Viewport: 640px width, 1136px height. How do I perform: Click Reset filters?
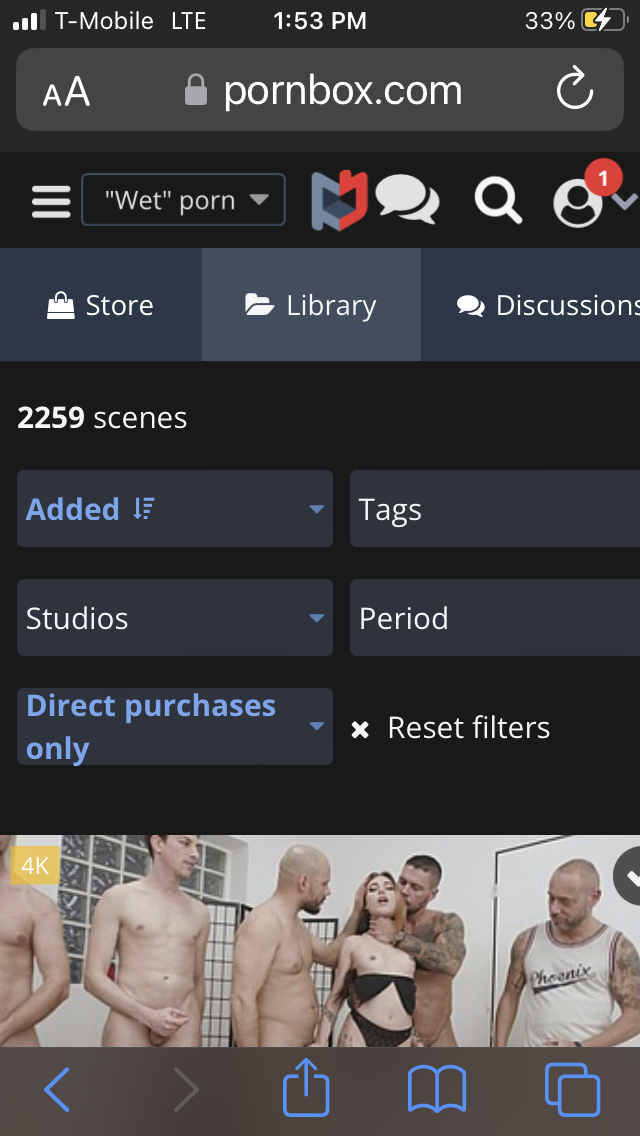(451, 728)
